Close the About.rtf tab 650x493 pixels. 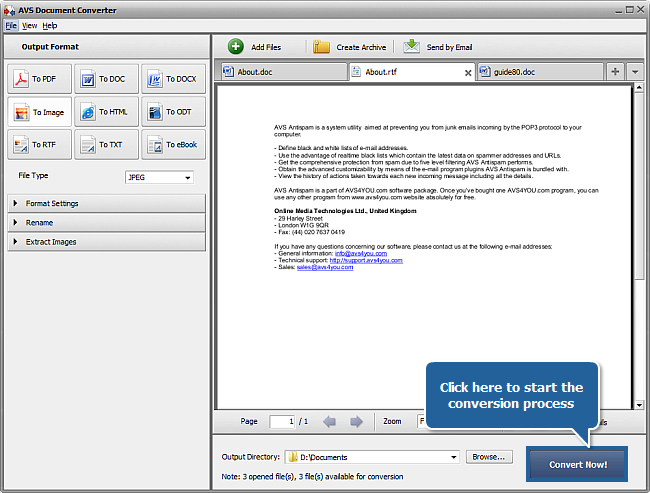pos(468,73)
